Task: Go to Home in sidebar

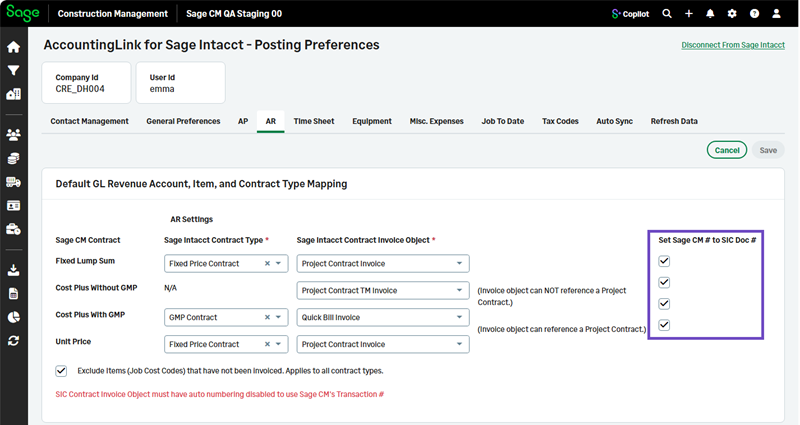Action: [x=13, y=47]
